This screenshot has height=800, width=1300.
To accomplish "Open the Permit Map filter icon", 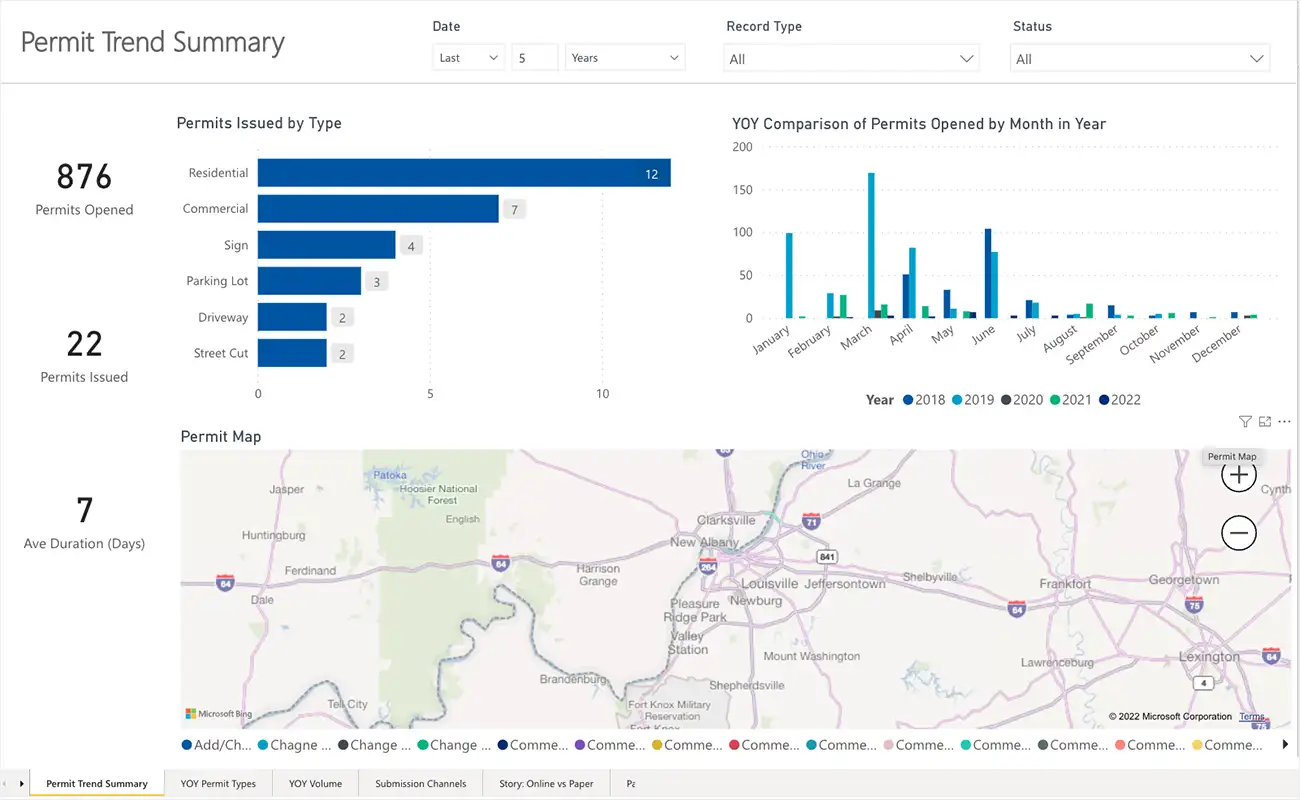I will point(1245,422).
